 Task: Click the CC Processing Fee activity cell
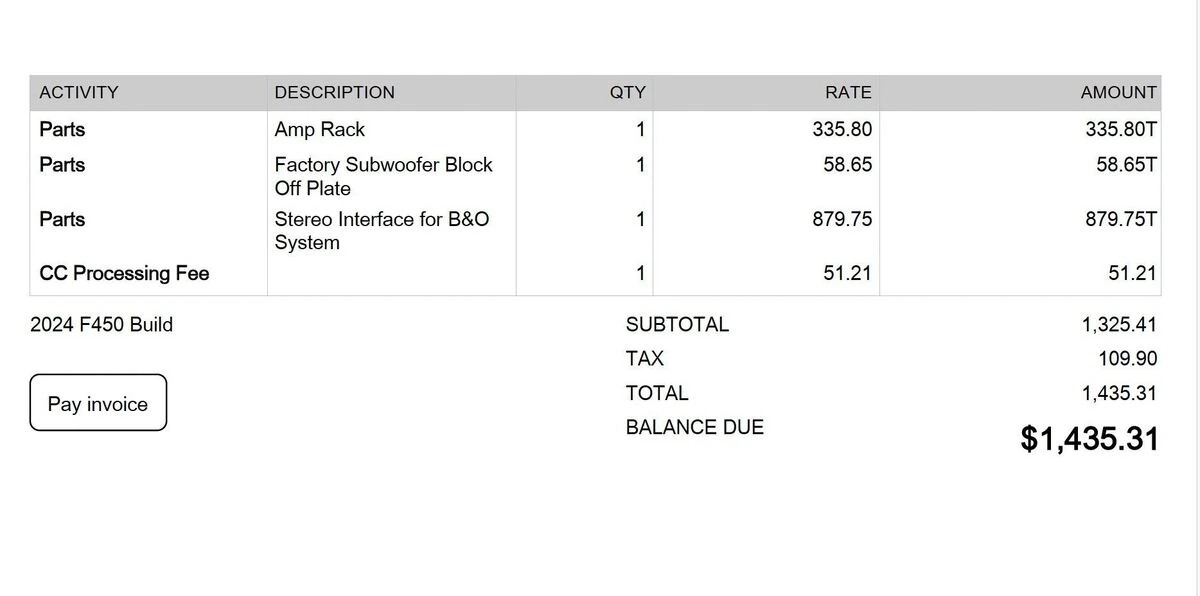(x=124, y=274)
